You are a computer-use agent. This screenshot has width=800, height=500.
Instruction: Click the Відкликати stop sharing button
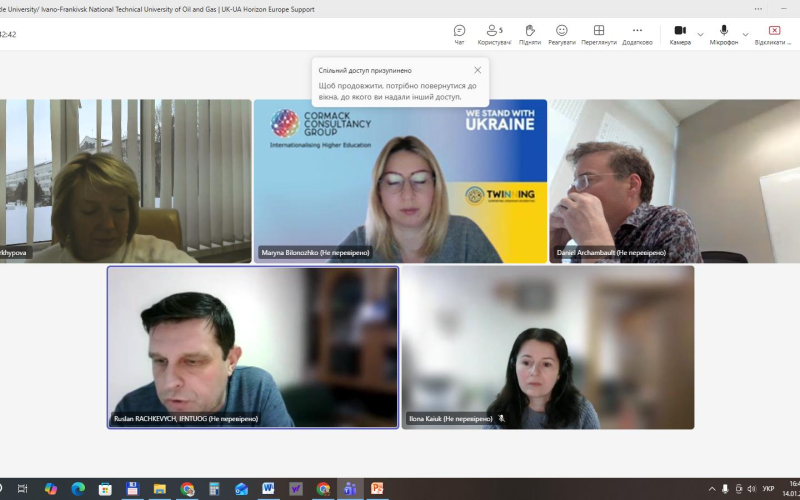click(774, 34)
